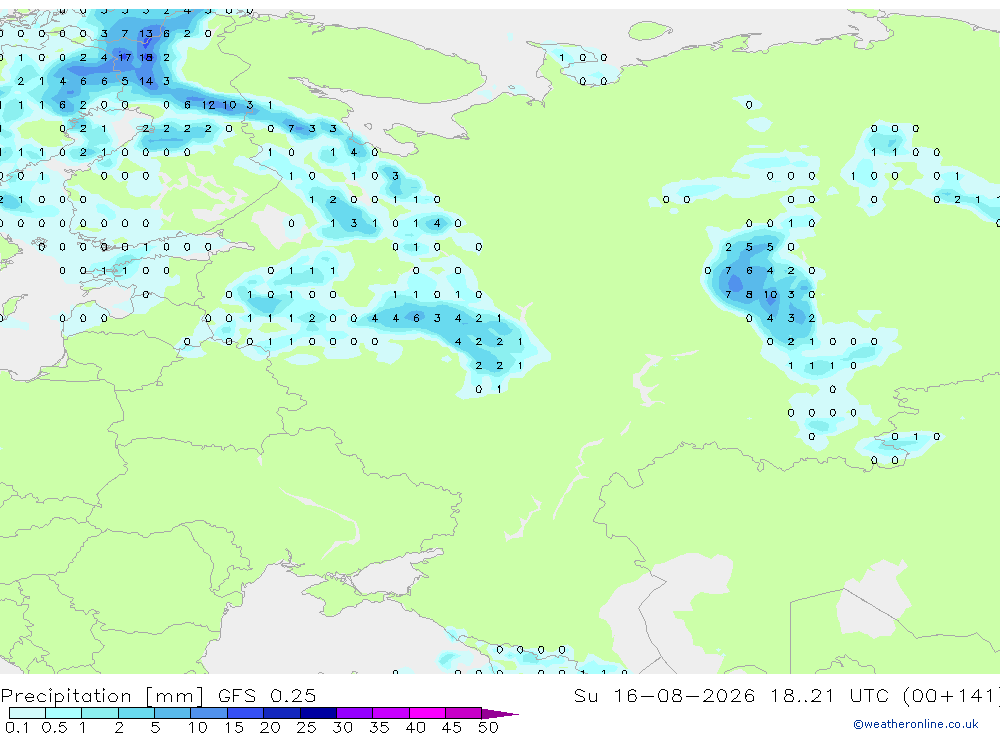Click the over-50 mm legend arrow tip
Image resolution: width=1000 pixels, height=733 pixels.
pos(501,713)
